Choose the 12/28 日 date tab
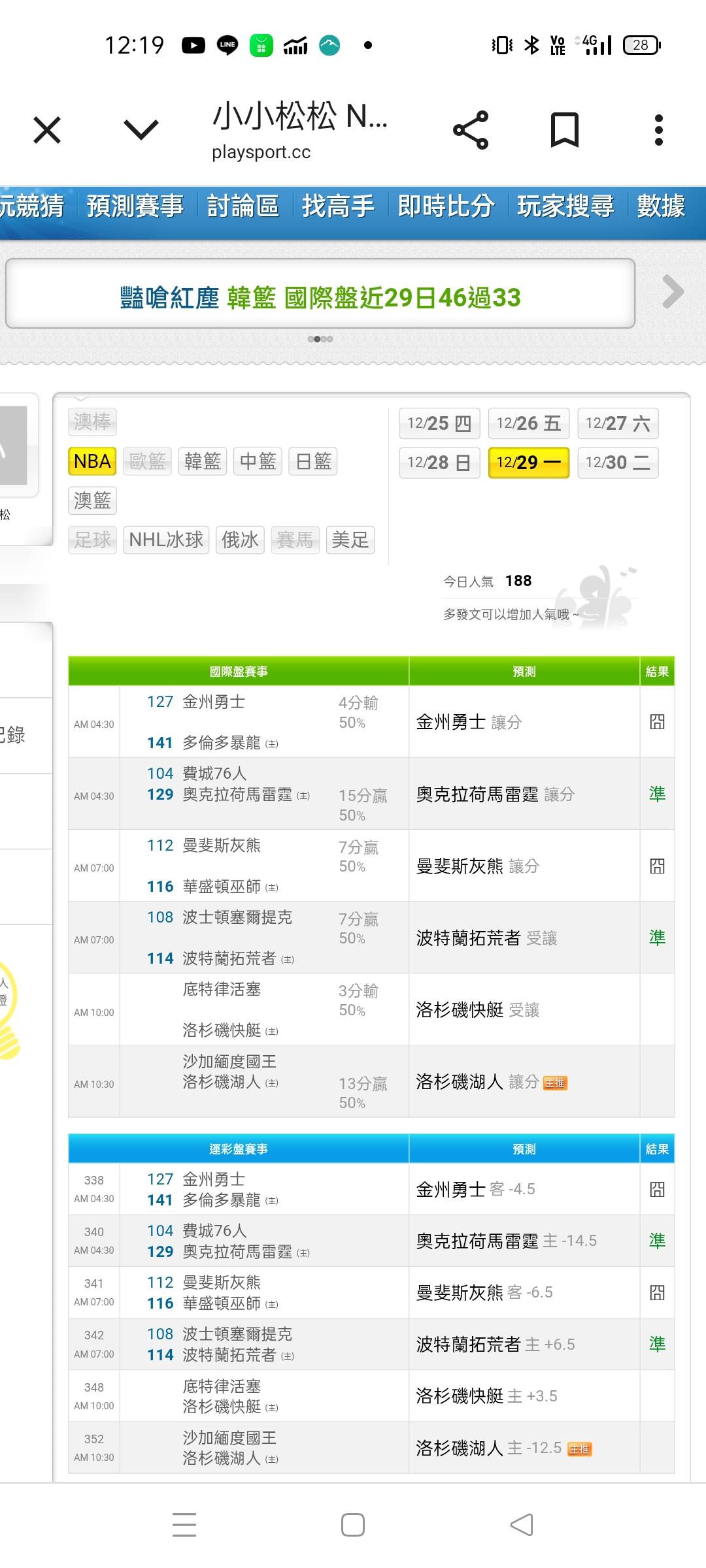This screenshot has height=1568, width=706. (x=439, y=463)
